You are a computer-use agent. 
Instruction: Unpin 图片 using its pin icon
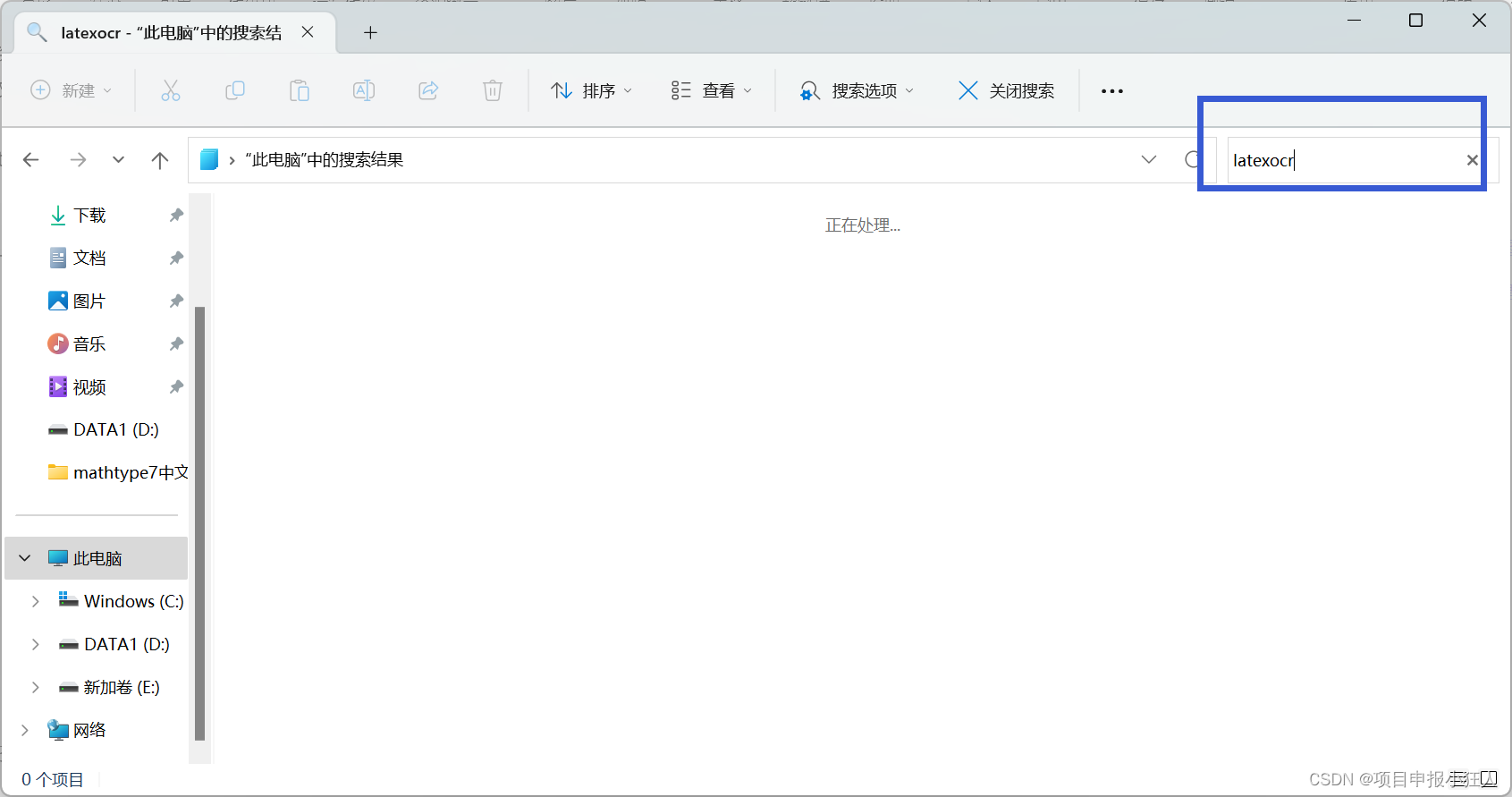(x=176, y=301)
